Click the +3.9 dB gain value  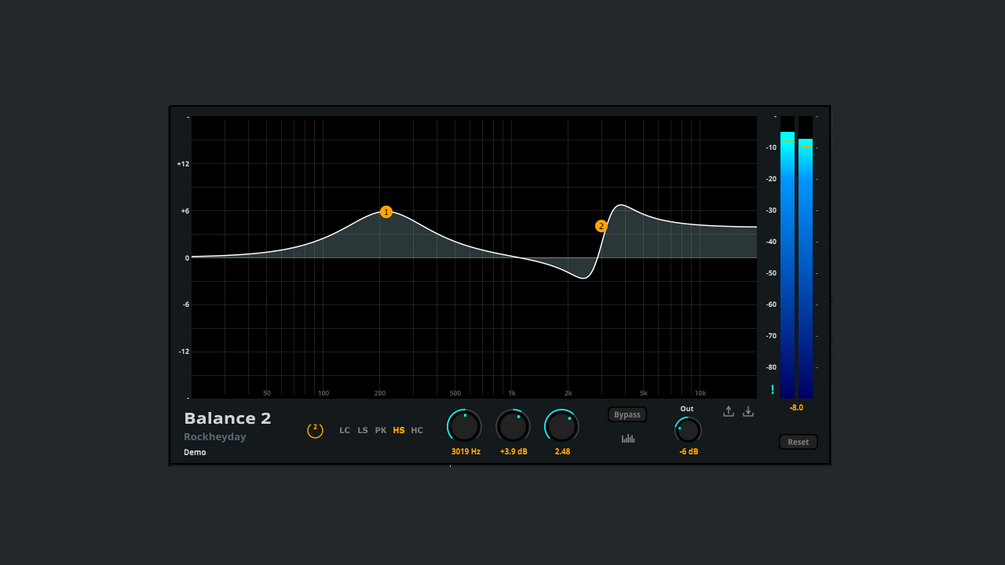513,452
